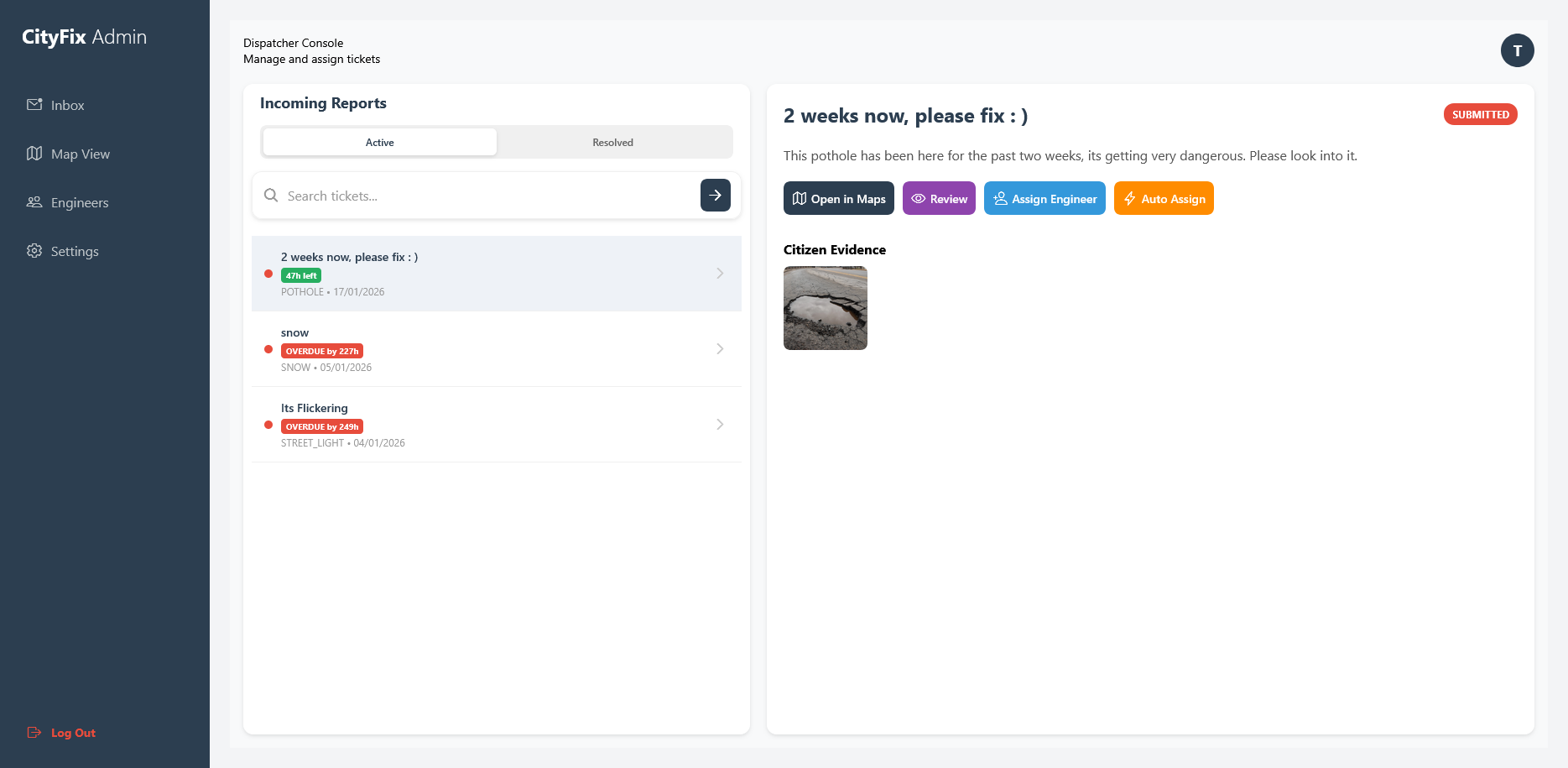Submit search with the arrow button
1568x768 pixels.
click(715, 196)
